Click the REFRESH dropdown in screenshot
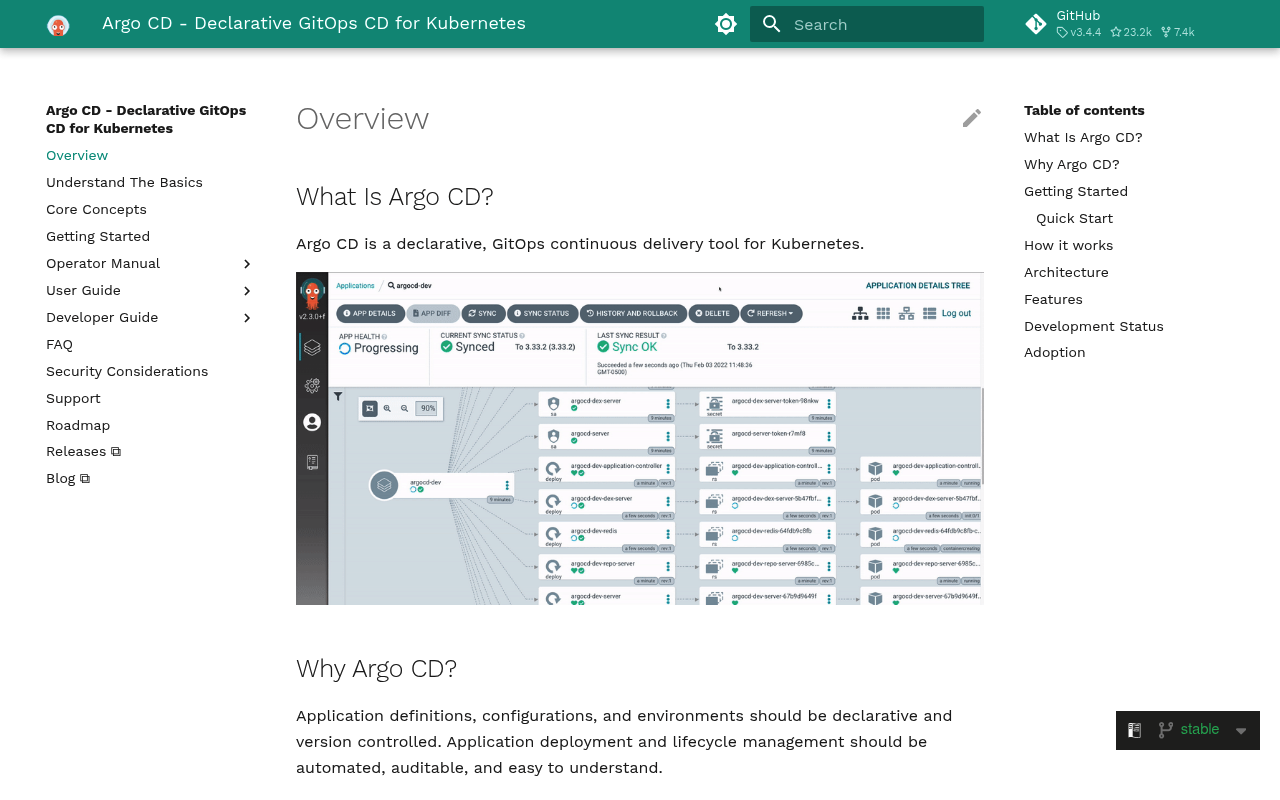The width and height of the screenshot is (1280, 800). tap(771, 313)
